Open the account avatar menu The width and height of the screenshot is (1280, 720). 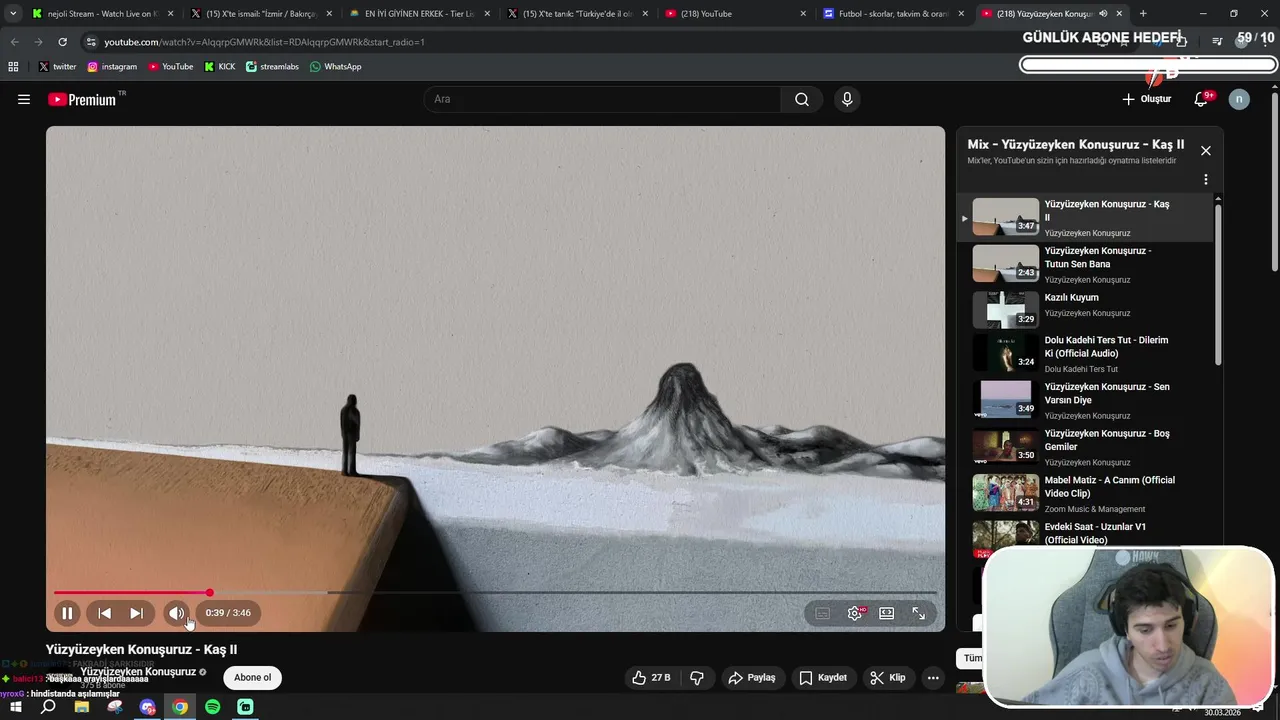pos(1239,99)
